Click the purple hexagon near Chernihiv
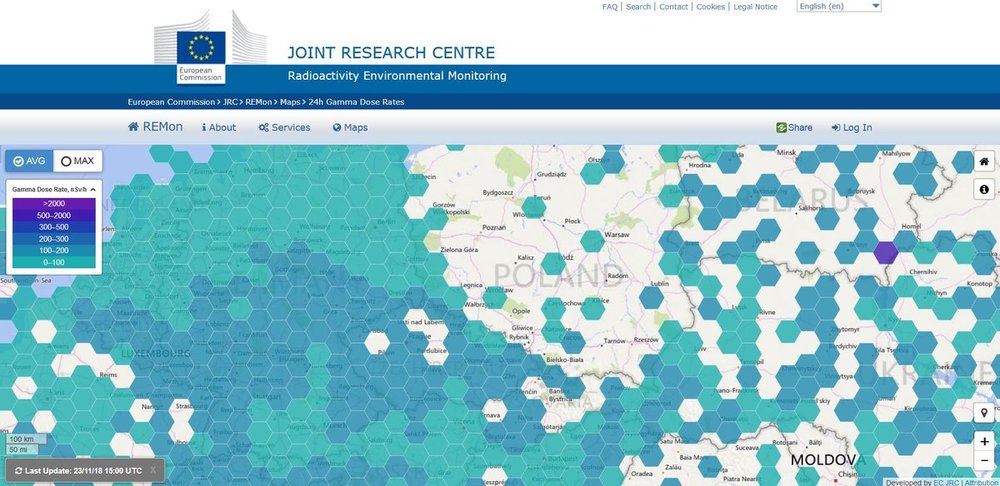The width and height of the screenshot is (1000, 486). [885, 252]
